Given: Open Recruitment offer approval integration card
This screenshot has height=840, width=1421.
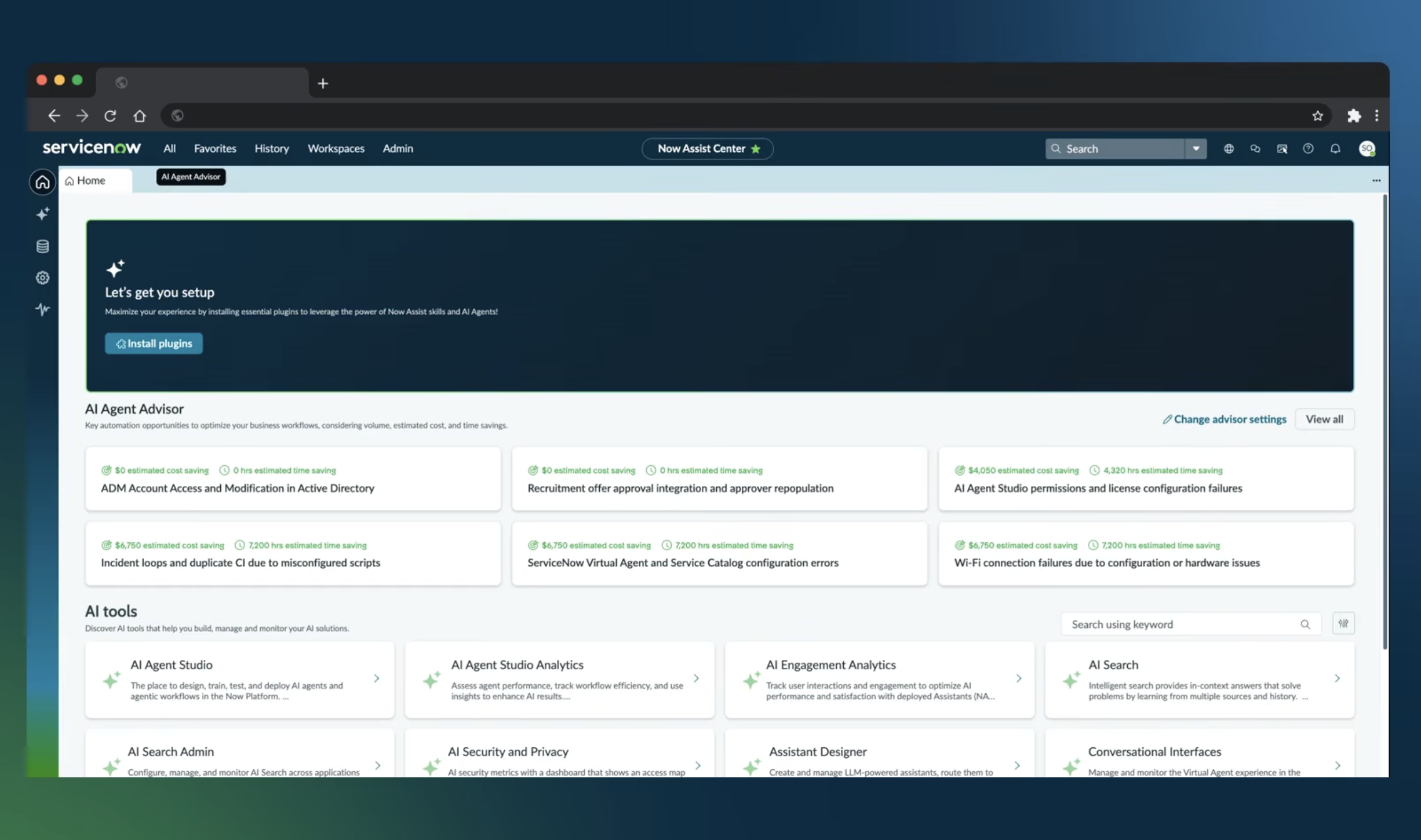Looking at the screenshot, I should click(719, 479).
